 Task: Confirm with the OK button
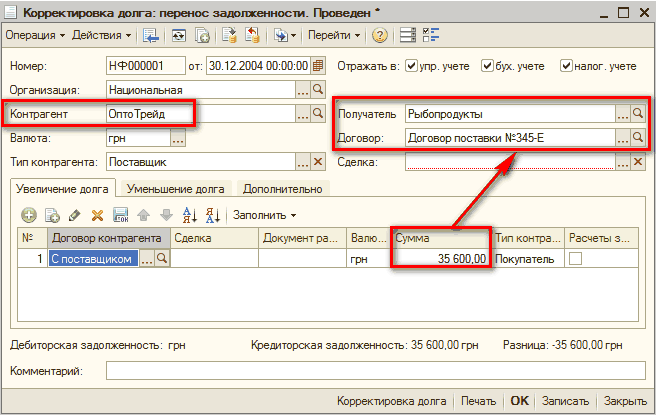[520, 401]
